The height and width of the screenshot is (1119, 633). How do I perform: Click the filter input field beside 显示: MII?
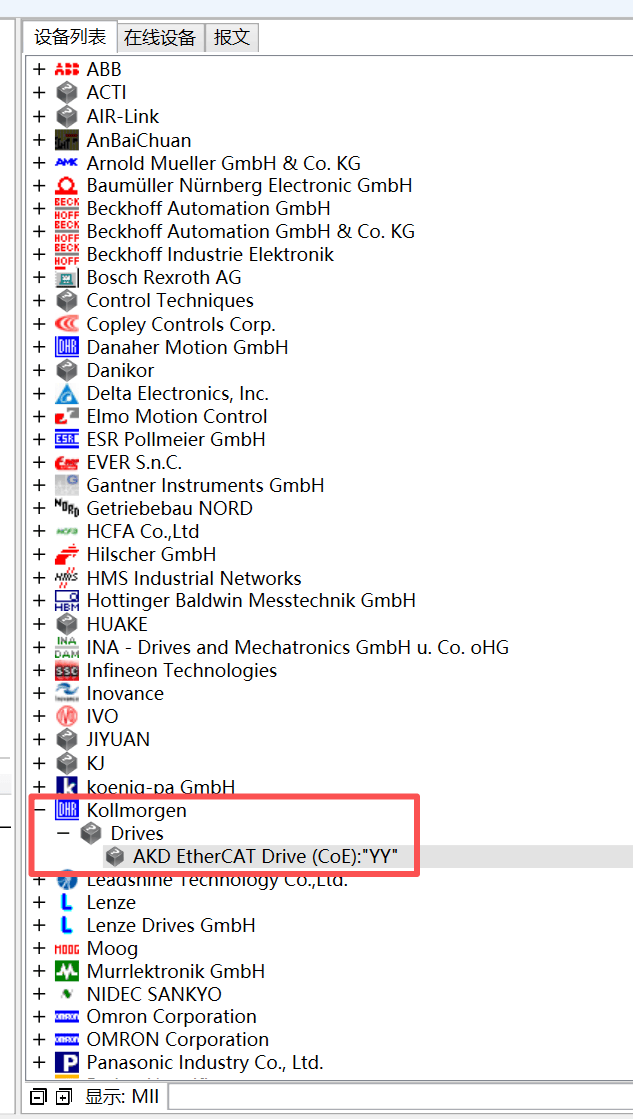[x=400, y=1096]
